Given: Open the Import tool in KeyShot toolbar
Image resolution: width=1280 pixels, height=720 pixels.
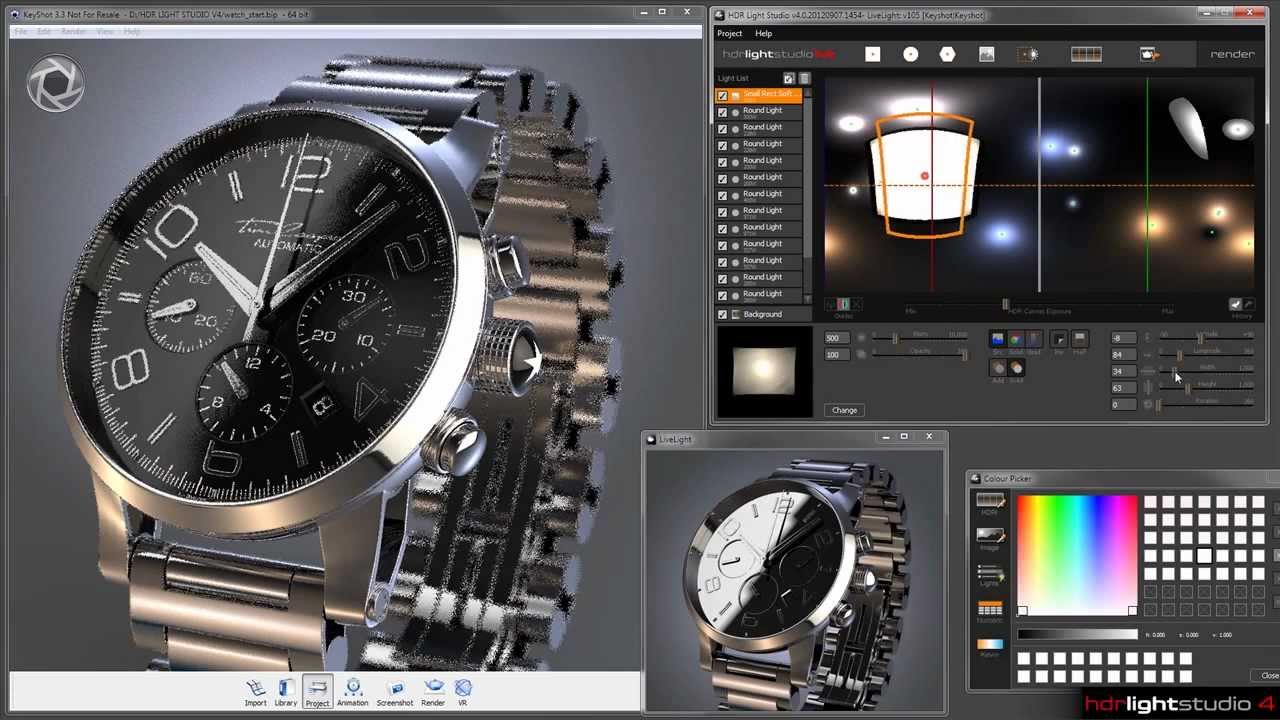Looking at the screenshot, I should point(255,692).
